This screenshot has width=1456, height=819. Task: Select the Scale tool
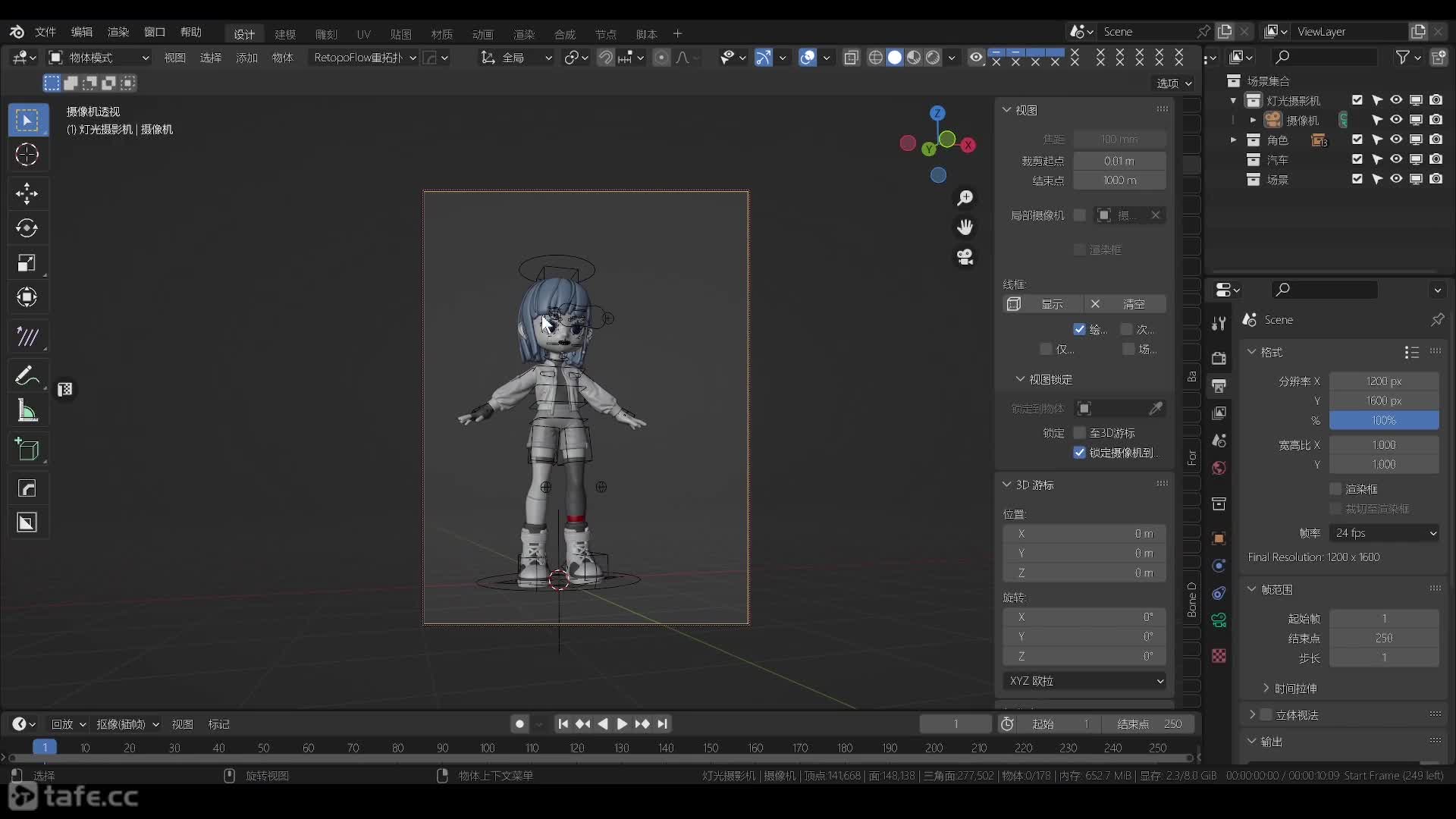click(x=27, y=263)
